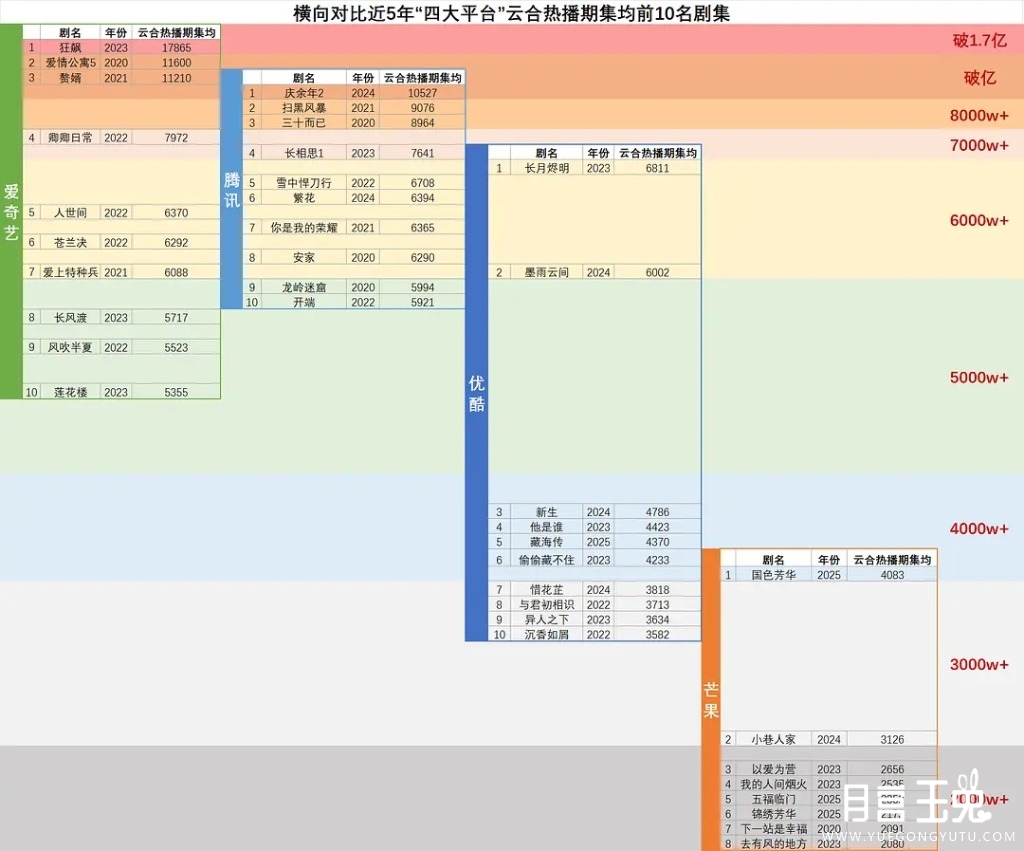Select the 小巷人家 cell in the 芒果 table
This screenshot has height=851, width=1024.
pos(773,739)
